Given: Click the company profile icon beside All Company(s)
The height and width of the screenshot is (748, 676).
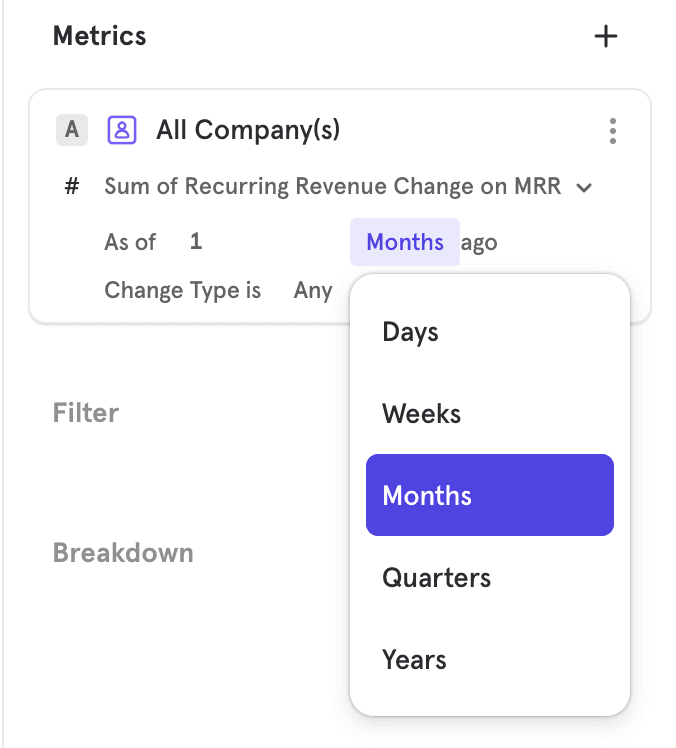Looking at the screenshot, I should coord(122,130).
